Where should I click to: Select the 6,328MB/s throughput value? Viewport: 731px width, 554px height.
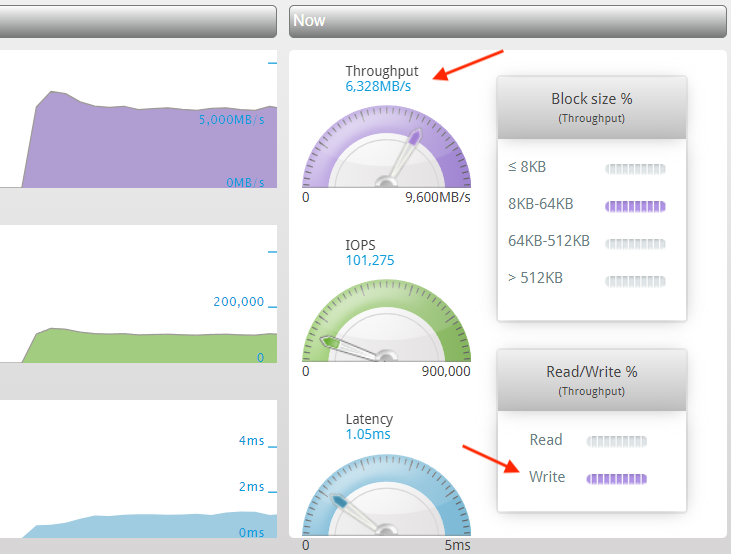point(378,86)
